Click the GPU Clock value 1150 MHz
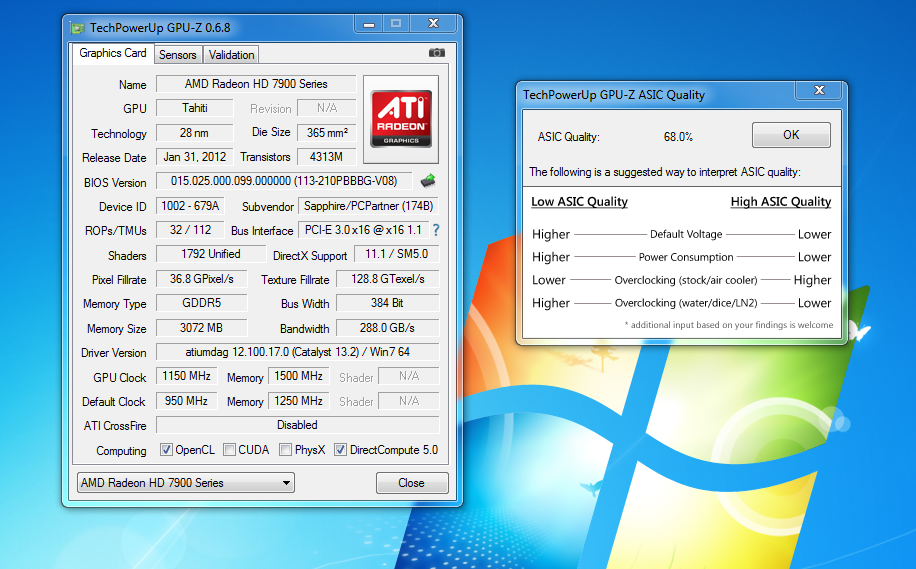Image resolution: width=916 pixels, height=569 pixels. tap(186, 376)
